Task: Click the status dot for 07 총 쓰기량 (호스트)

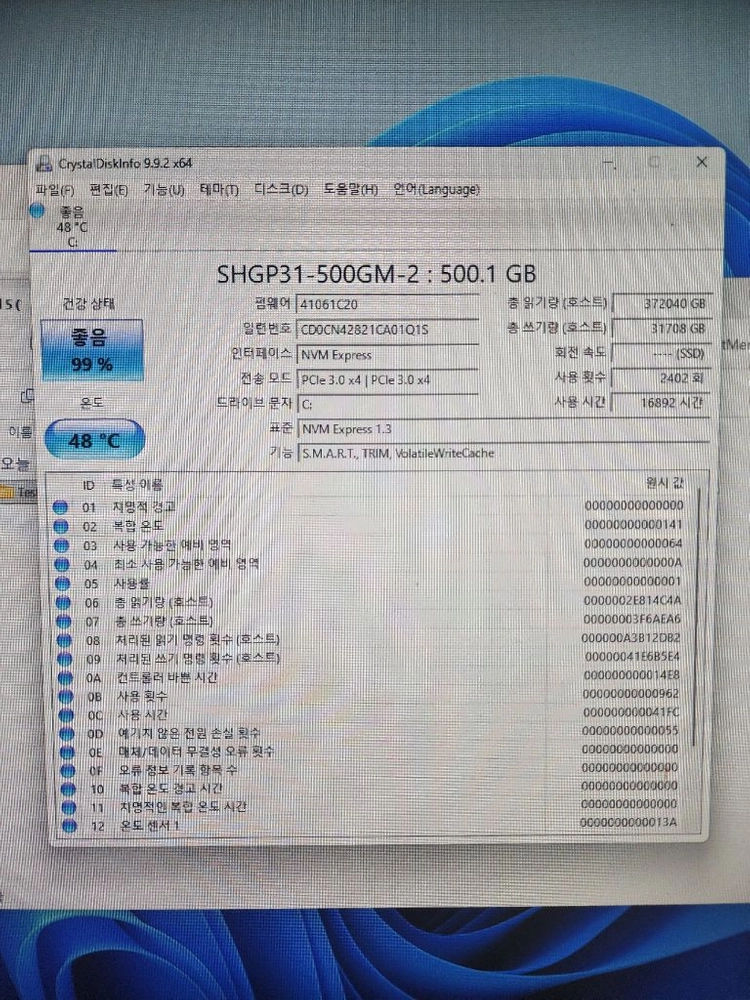Action: tap(64, 621)
